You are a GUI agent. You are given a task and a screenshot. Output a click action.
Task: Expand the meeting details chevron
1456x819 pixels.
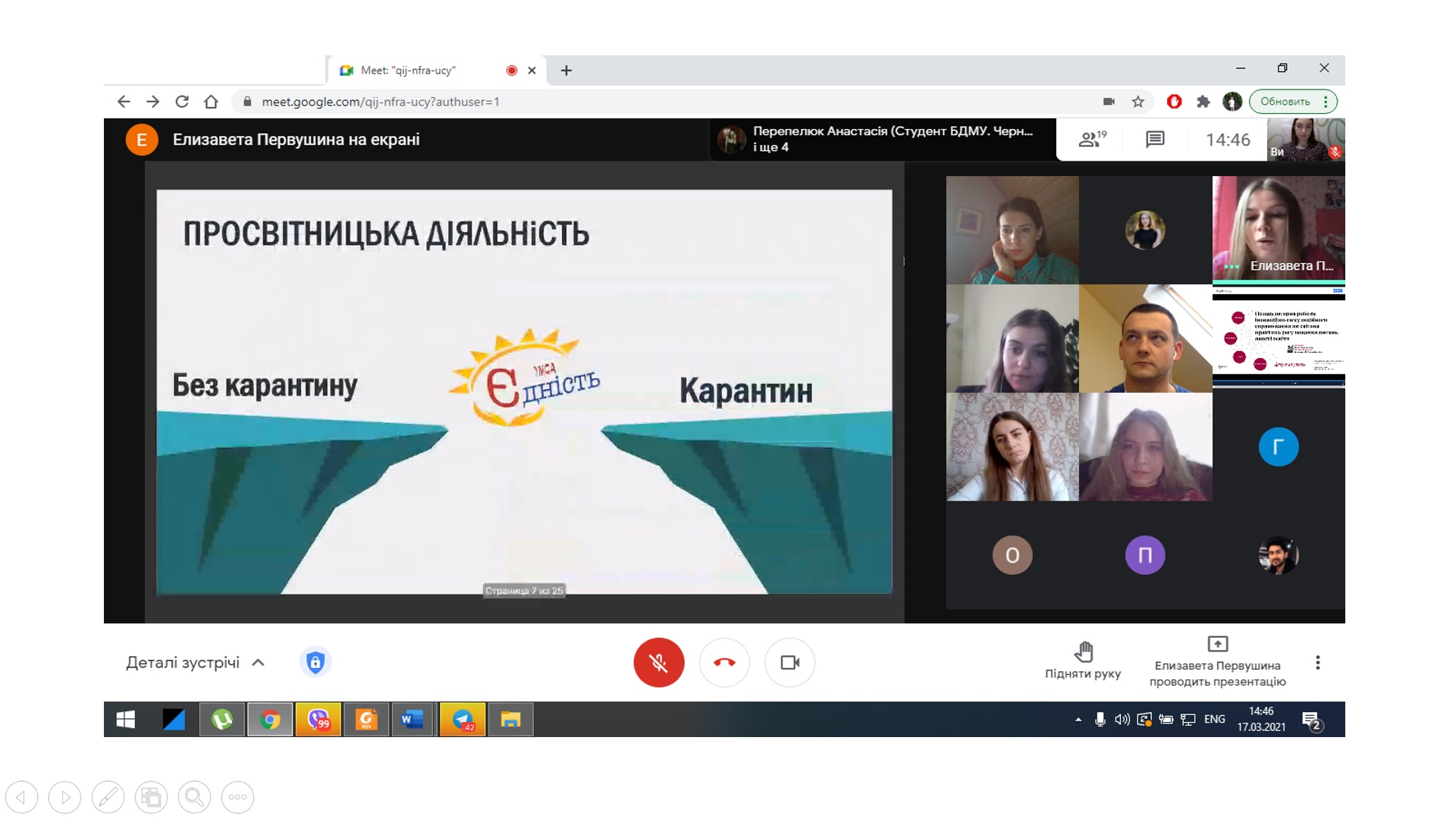(x=259, y=662)
